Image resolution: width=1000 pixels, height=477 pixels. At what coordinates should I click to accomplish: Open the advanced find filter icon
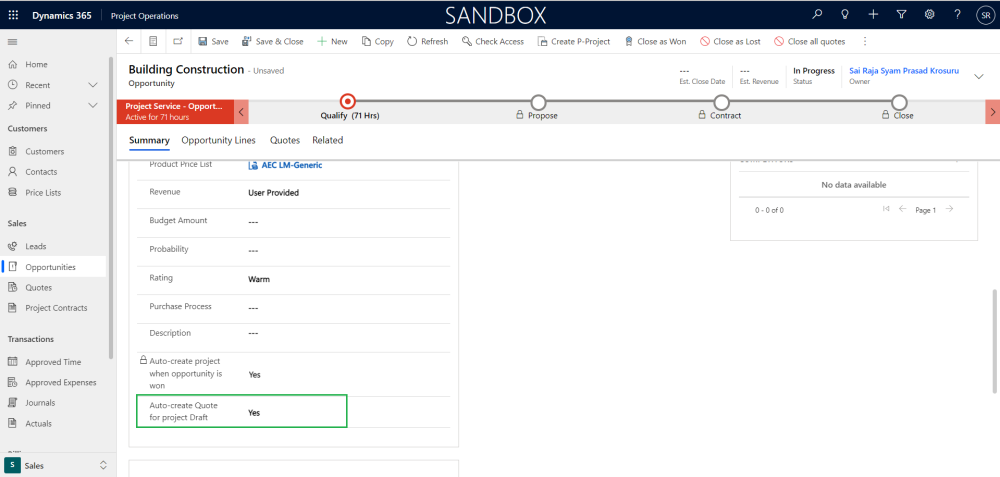click(x=901, y=15)
